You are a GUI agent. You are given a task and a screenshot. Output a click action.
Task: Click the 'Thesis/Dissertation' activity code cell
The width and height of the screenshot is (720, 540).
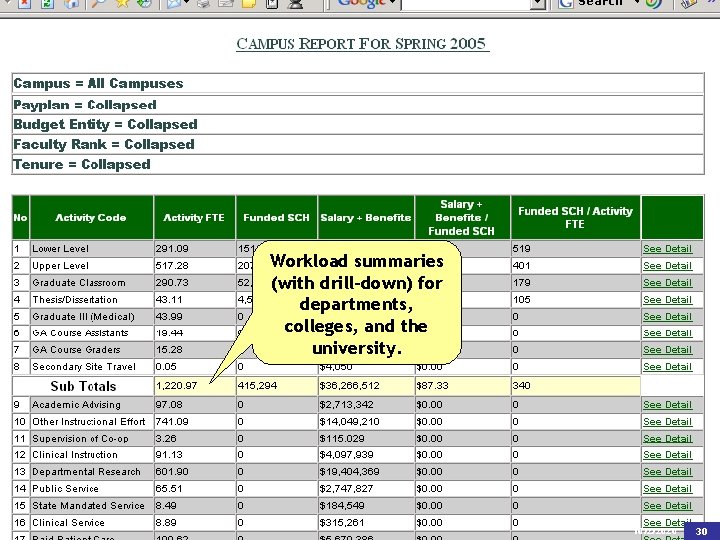[91, 300]
